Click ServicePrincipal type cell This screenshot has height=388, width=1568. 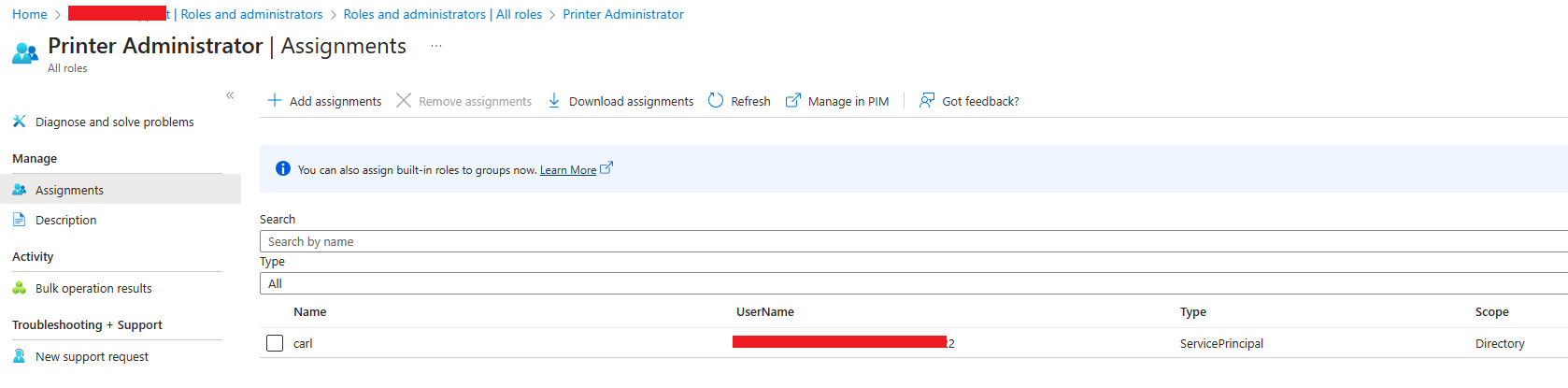1221,343
